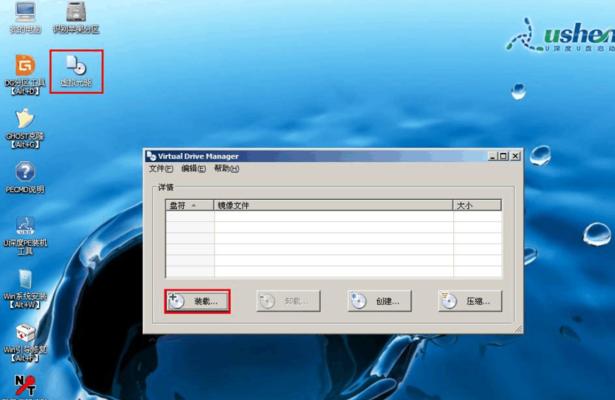Open the 帮助 (Help) menu
The width and height of the screenshot is (615, 400).
(226, 168)
